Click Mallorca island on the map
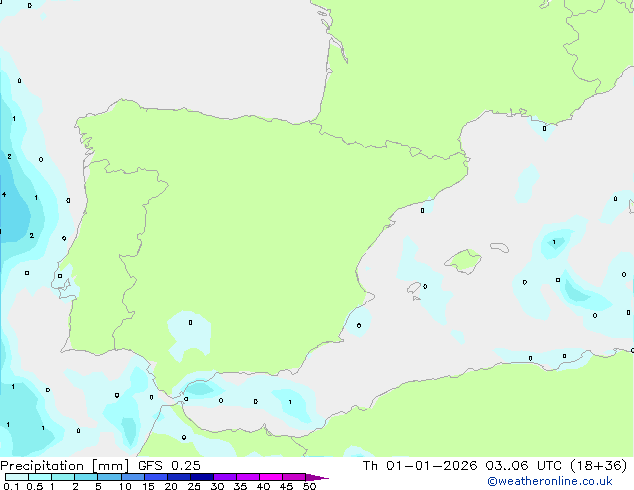The width and height of the screenshot is (634, 490). pos(464,261)
